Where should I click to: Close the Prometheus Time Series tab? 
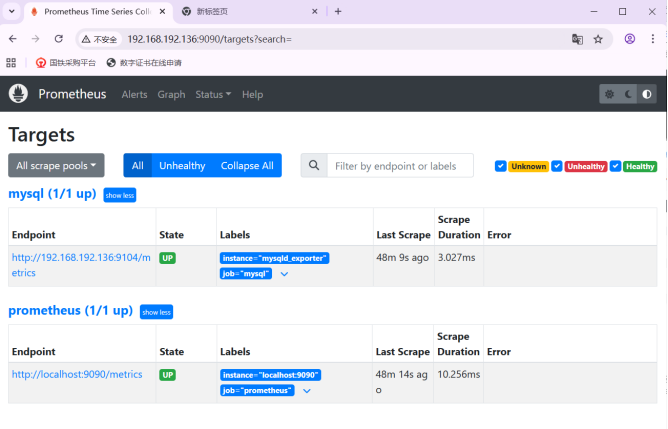(162, 12)
